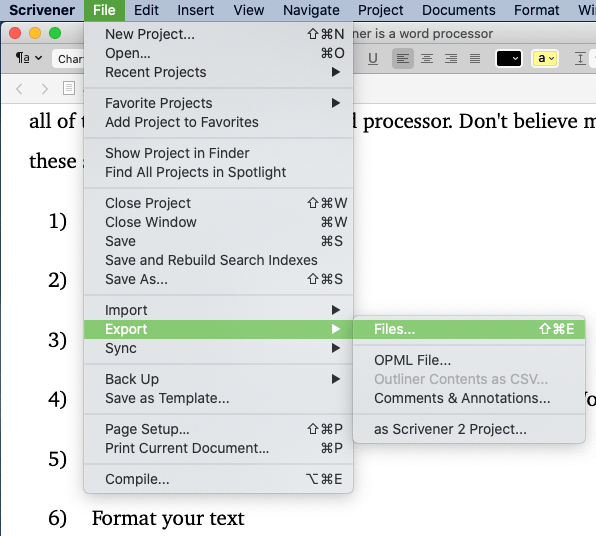This screenshot has height=536, width=596.
Task: Export as Scrivener 2 Project...
Action: [x=469, y=429]
